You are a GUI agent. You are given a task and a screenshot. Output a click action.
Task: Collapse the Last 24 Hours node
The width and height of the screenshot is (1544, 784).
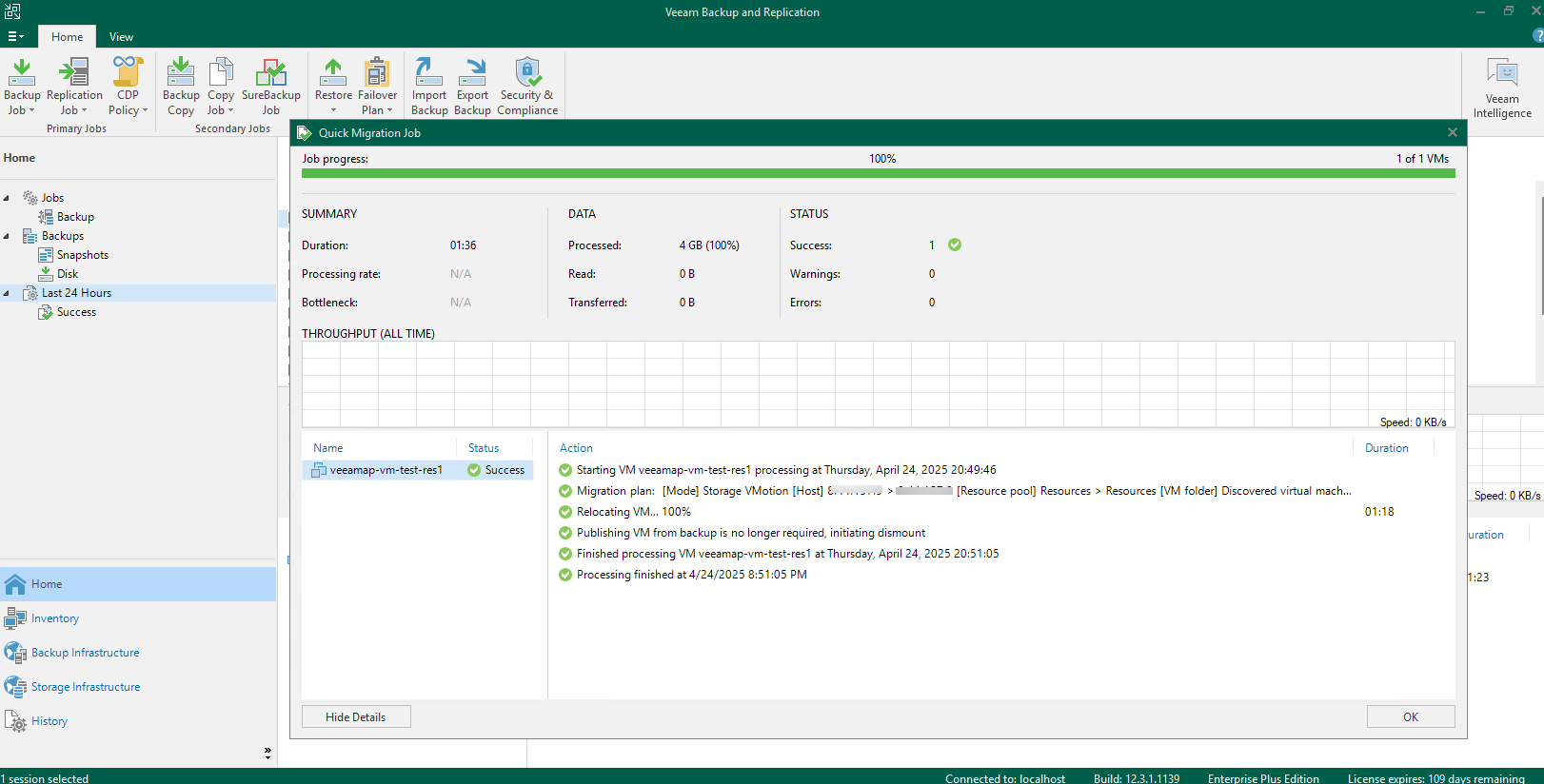coord(7,293)
